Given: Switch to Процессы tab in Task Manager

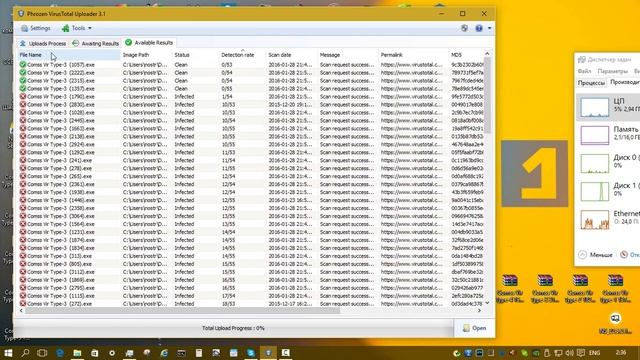Looking at the screenshot, I should (x=591, y=82).
